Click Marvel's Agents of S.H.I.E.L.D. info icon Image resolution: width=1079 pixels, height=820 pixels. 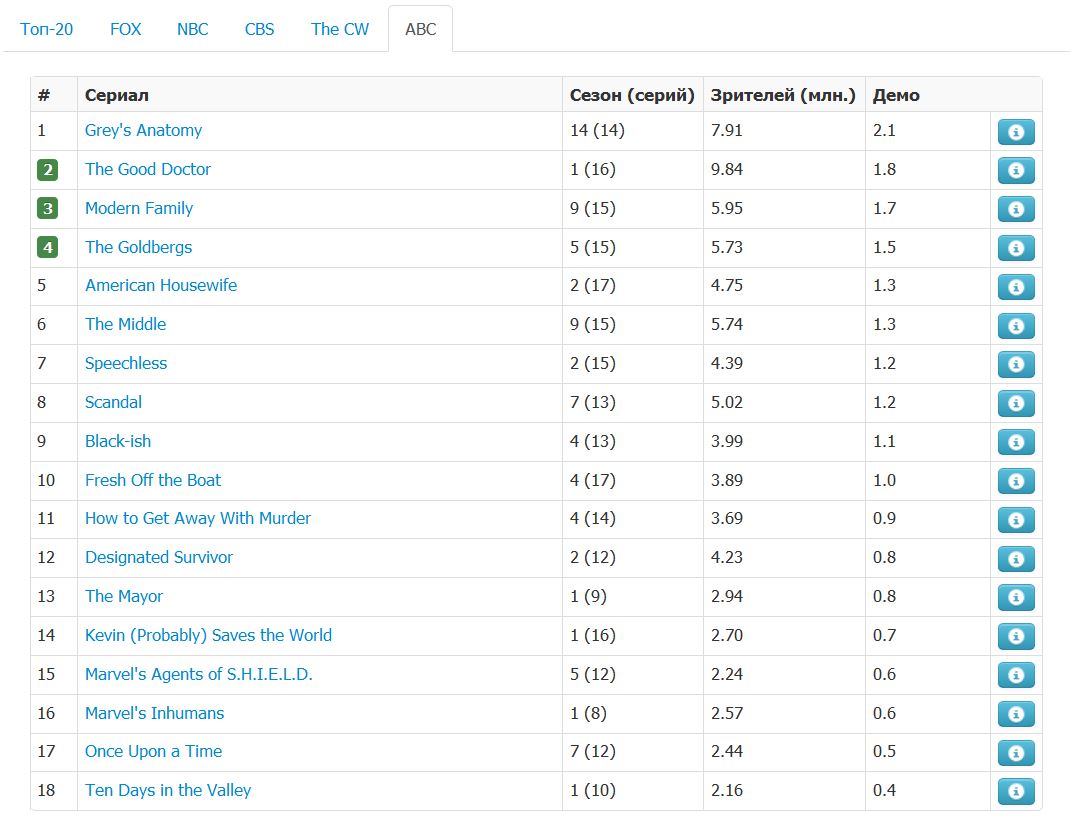point(1016,675)
